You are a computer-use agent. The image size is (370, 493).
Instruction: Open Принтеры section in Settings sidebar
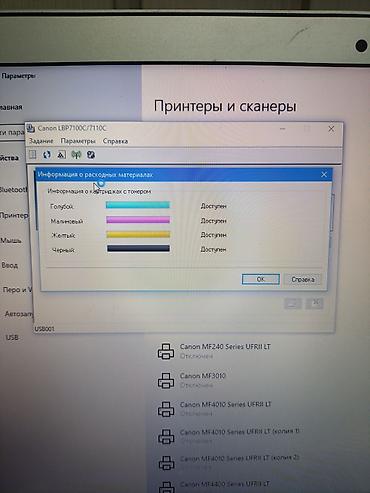point(14,215)
